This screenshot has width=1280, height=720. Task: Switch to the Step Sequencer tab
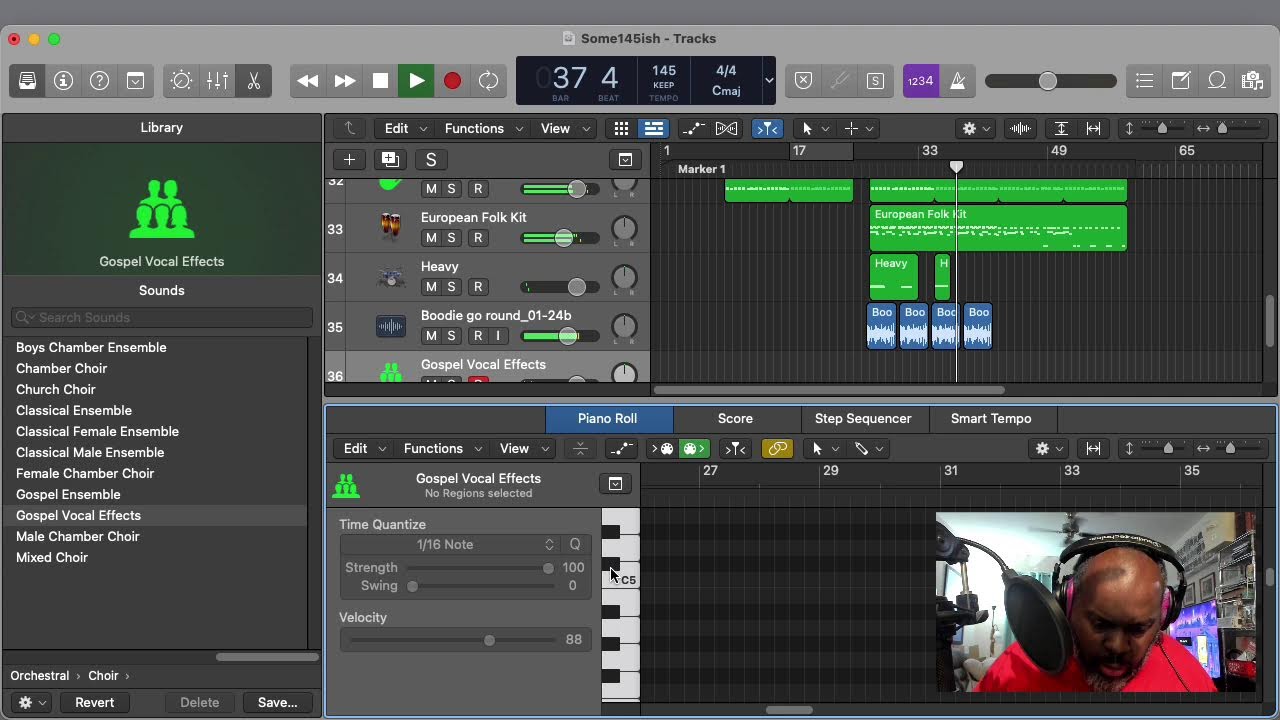coord(863,418)
